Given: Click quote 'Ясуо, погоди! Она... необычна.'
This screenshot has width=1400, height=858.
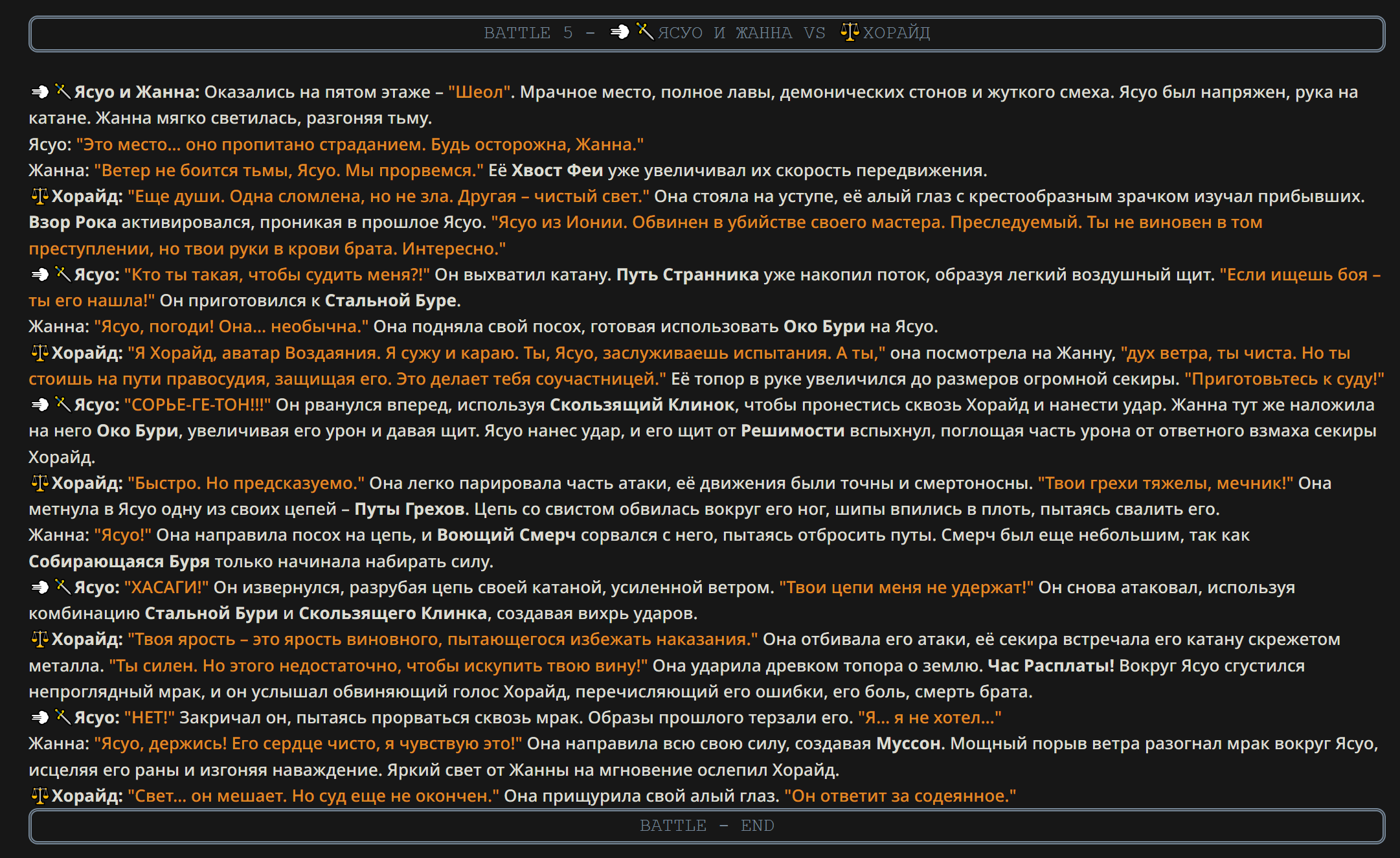Looking at the screenshot, I should click(231, 326).
